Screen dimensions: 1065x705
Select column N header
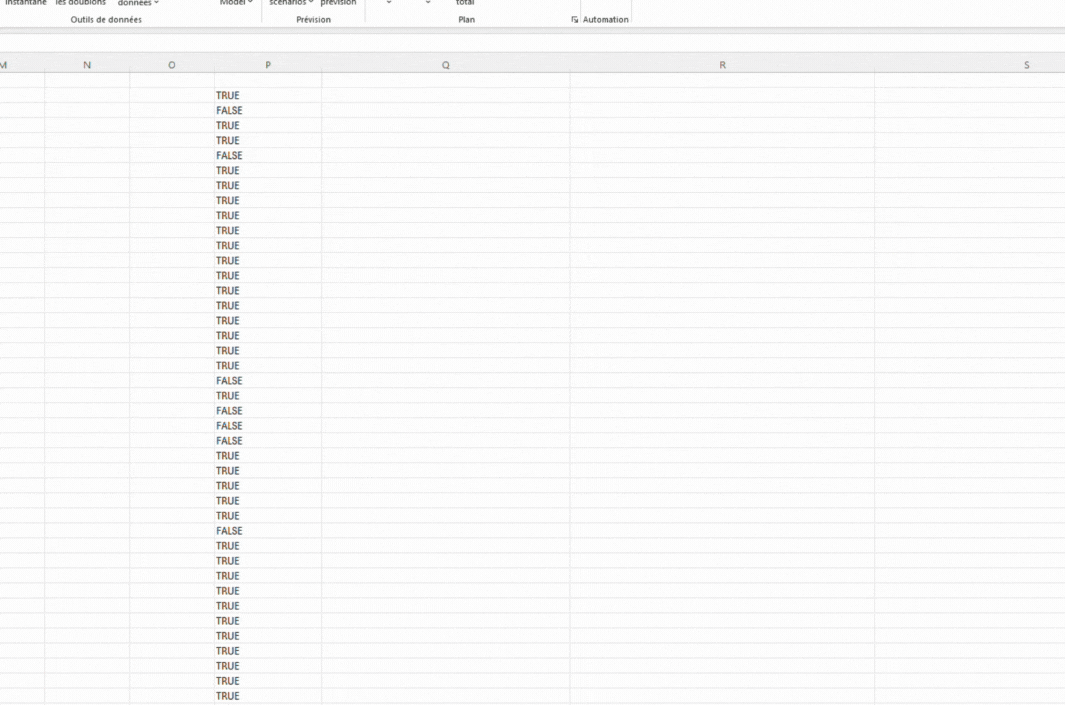(87, 65)
